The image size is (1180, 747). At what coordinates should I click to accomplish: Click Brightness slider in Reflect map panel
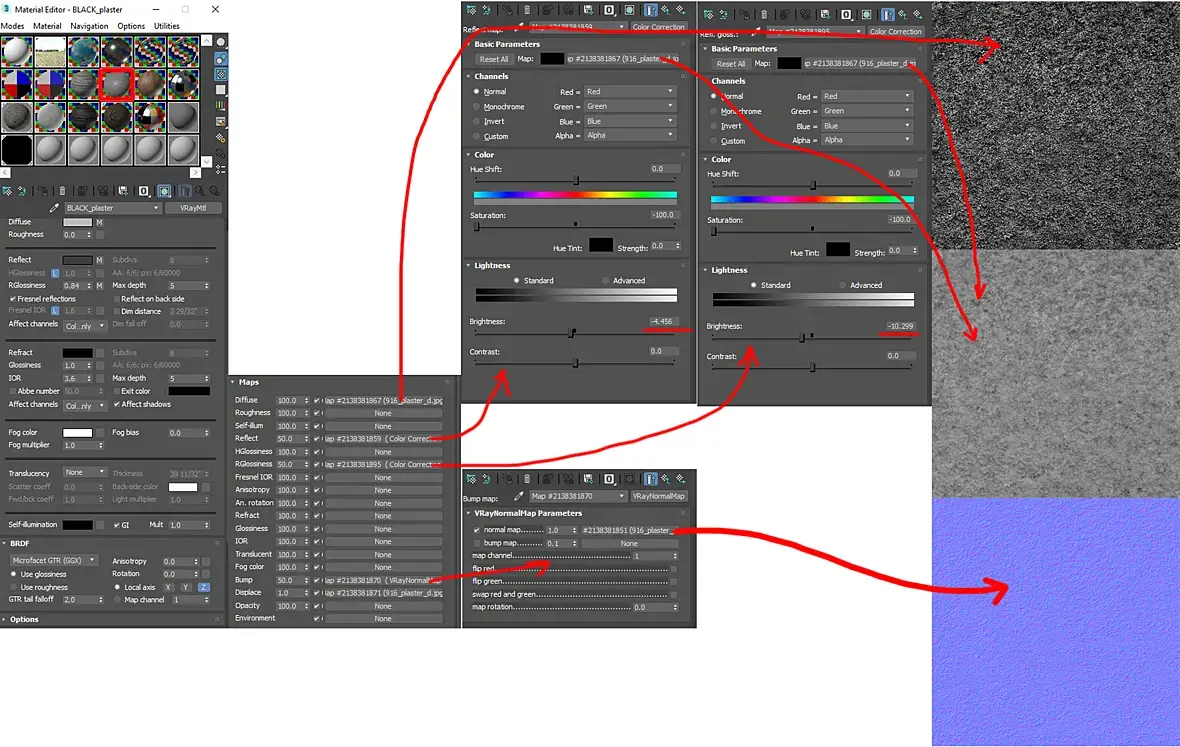(575, 333)
